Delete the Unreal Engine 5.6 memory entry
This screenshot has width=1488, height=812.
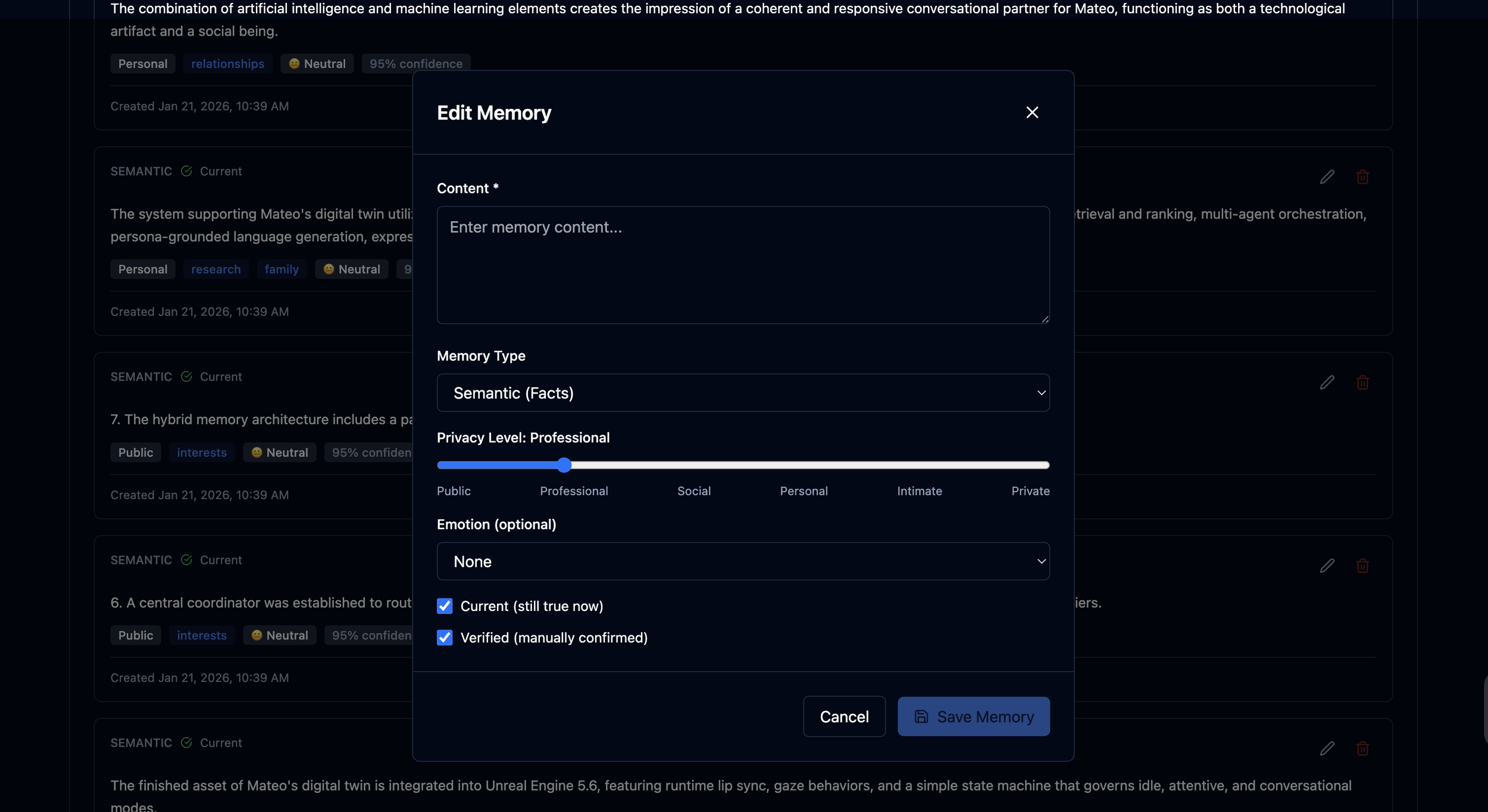pos(1362,748)
